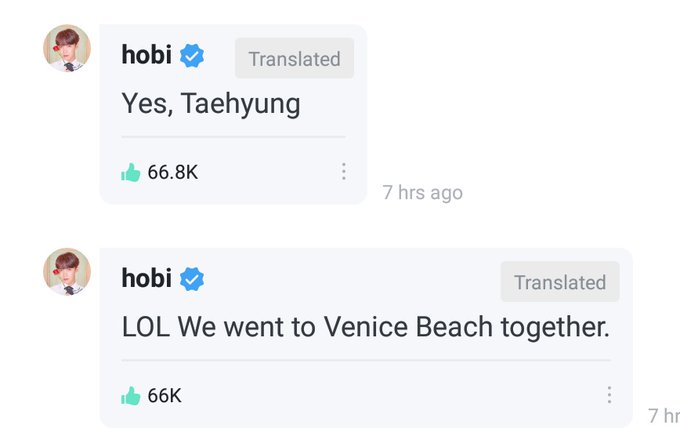Click verified badge on first hobi post

(192, 55)
